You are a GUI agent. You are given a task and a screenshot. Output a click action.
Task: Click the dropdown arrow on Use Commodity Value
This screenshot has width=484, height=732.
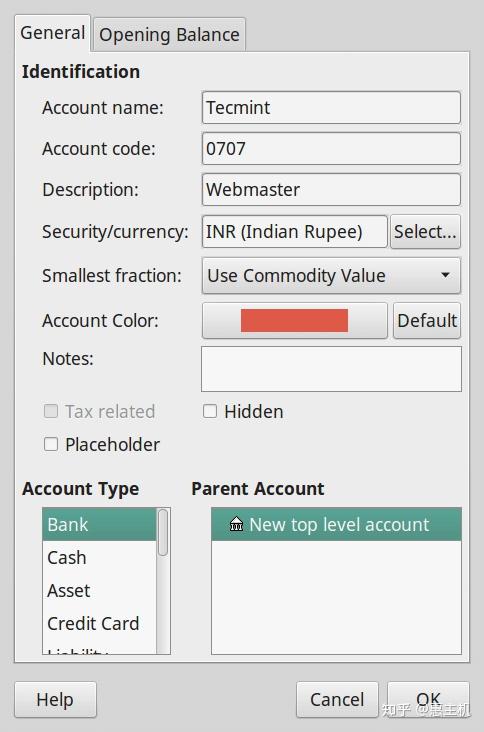445,275
